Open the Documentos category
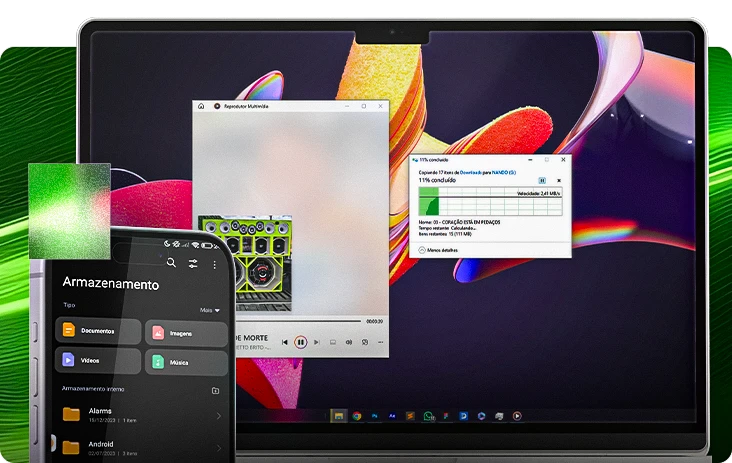 click(x=98, y=330)
